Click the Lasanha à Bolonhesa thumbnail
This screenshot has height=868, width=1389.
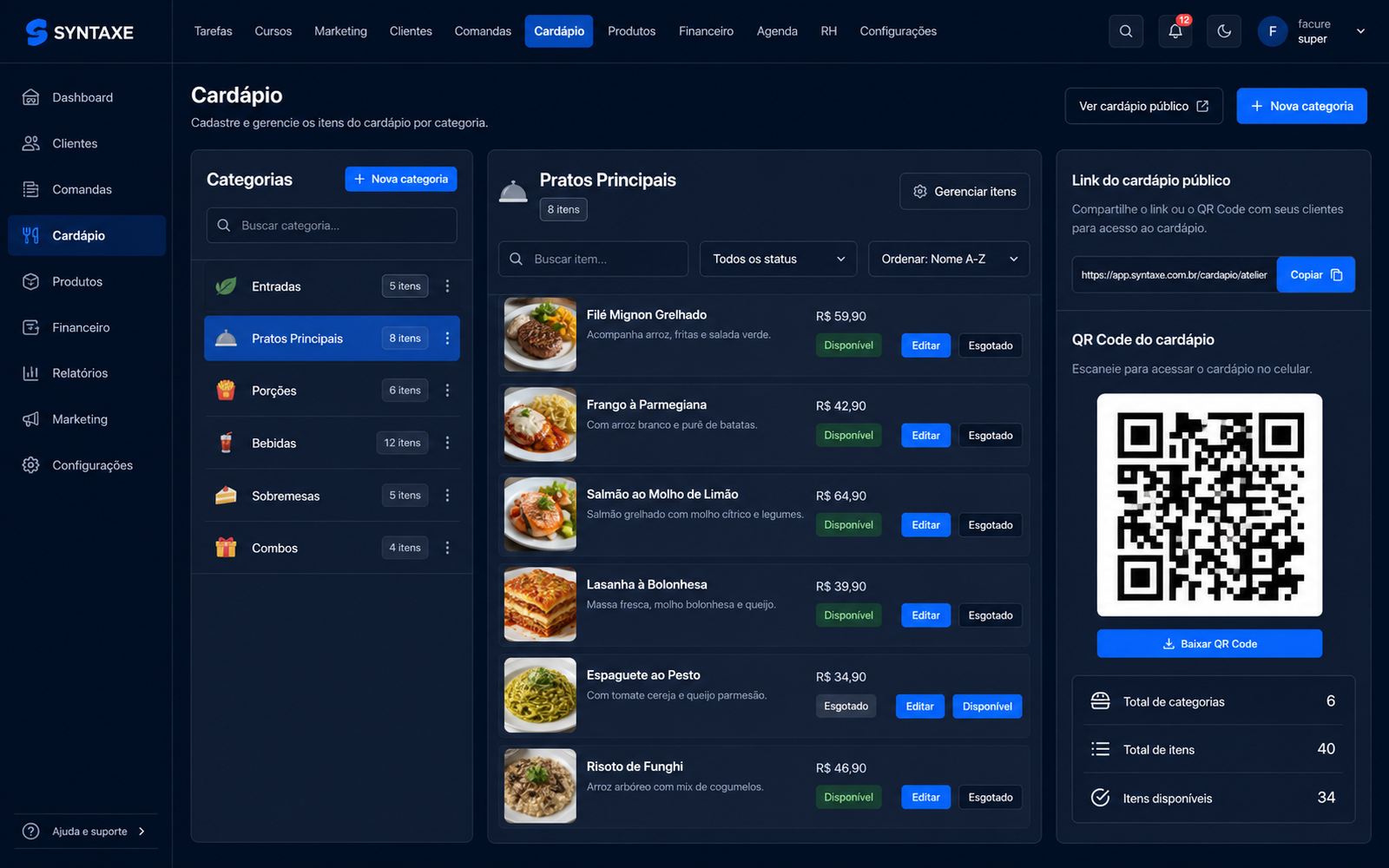(540, 604)
